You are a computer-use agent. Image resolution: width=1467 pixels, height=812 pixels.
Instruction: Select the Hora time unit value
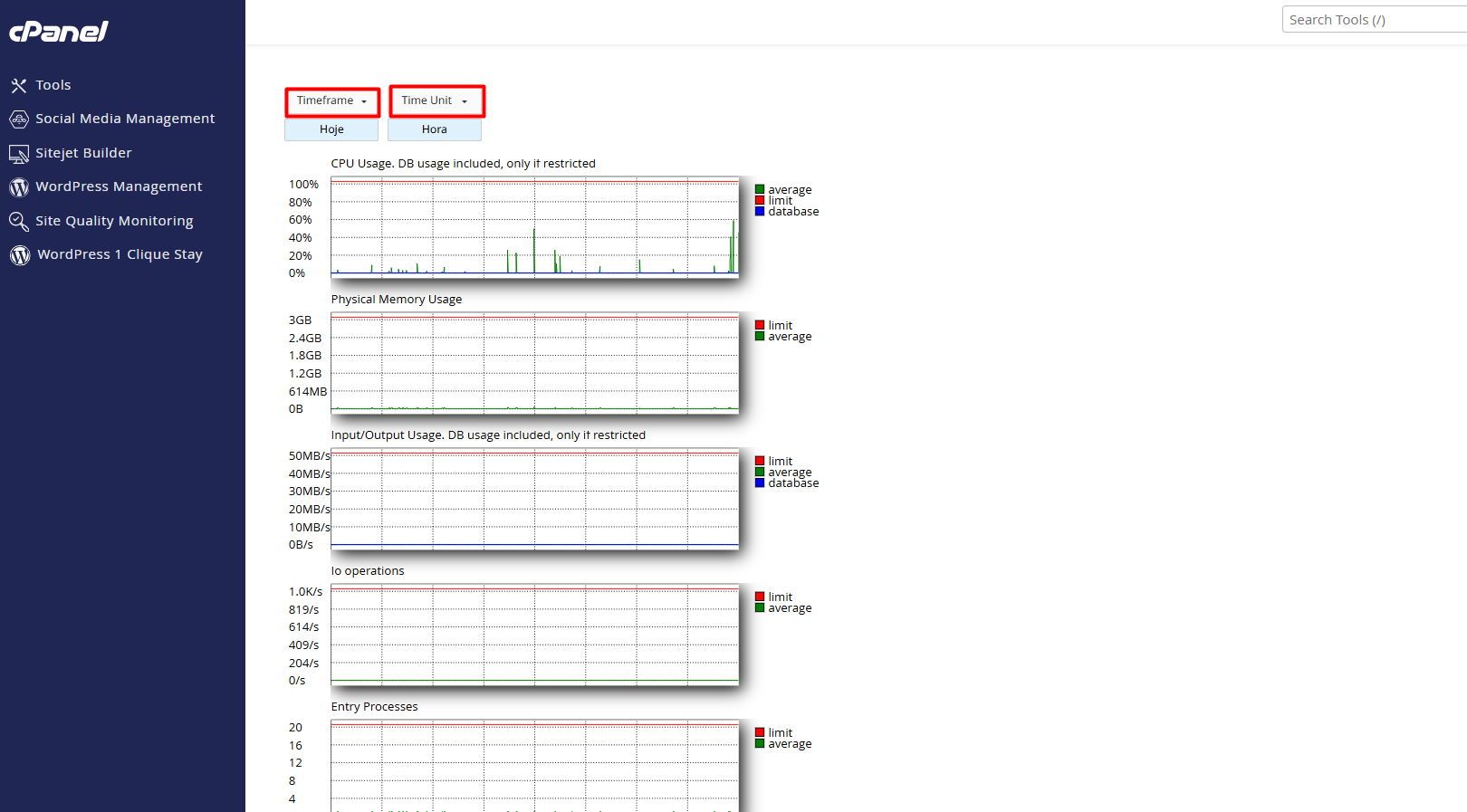click(x=435, y=129)
